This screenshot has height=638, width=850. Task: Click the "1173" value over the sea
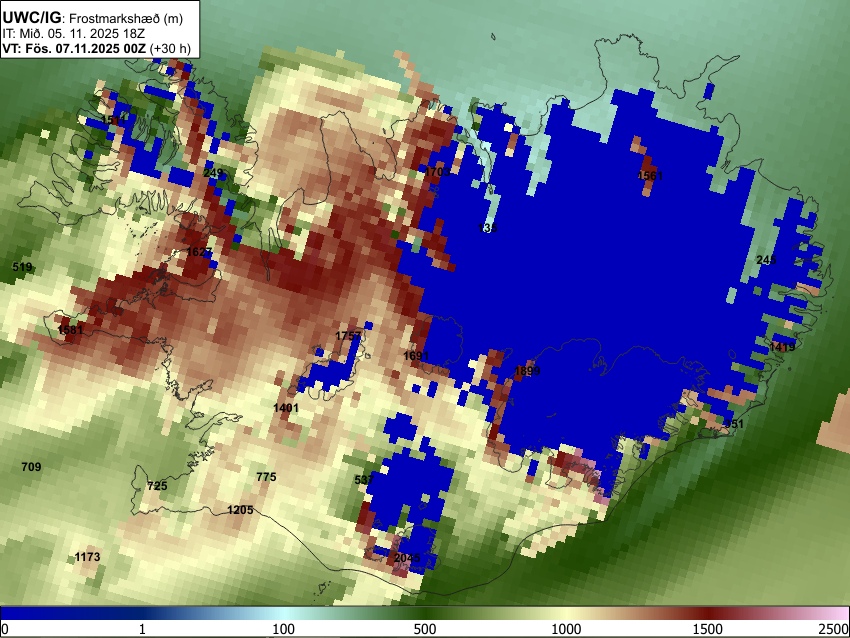[x=87, y=557]
